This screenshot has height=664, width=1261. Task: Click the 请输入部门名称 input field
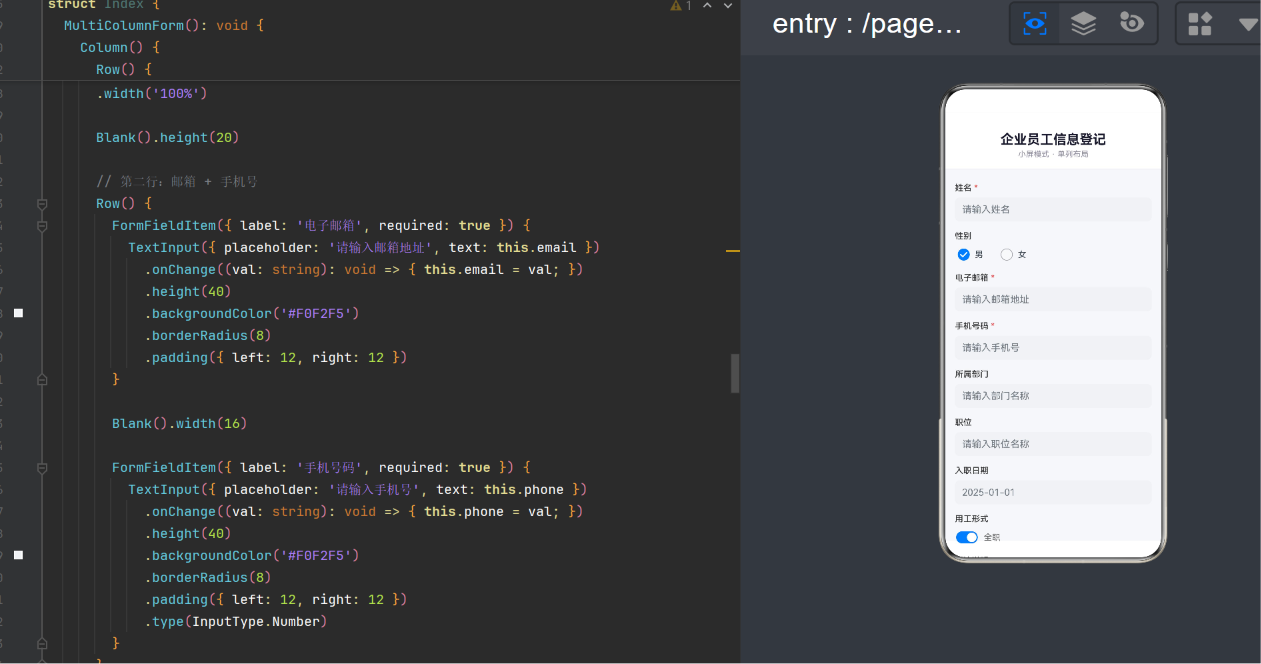(x=1053, y=395)
